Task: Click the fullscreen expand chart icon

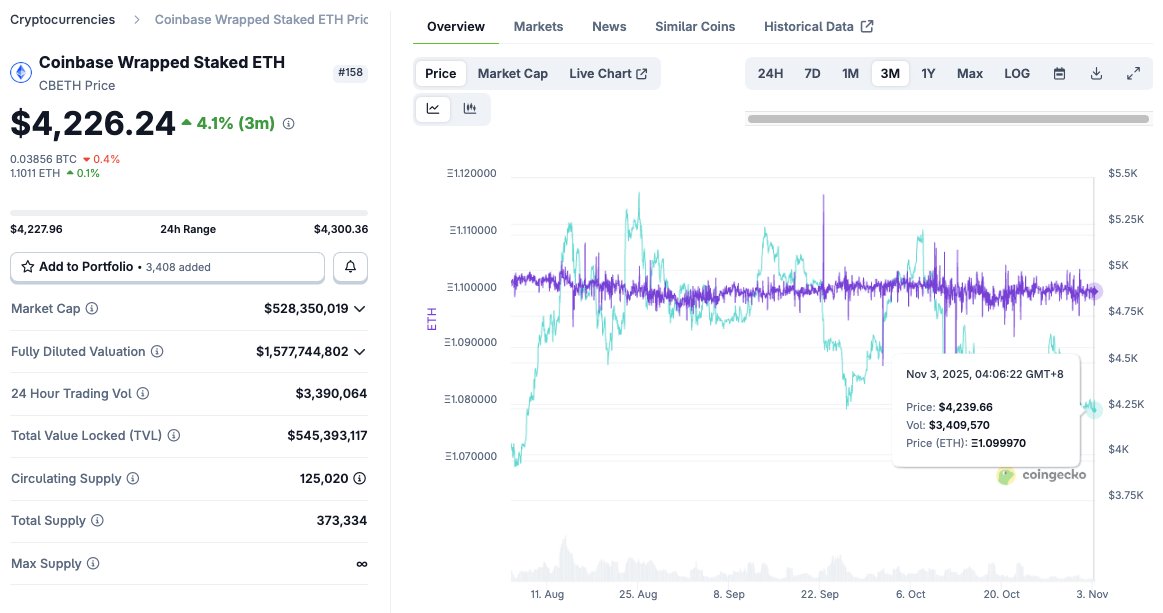Action: [1133, 73]
